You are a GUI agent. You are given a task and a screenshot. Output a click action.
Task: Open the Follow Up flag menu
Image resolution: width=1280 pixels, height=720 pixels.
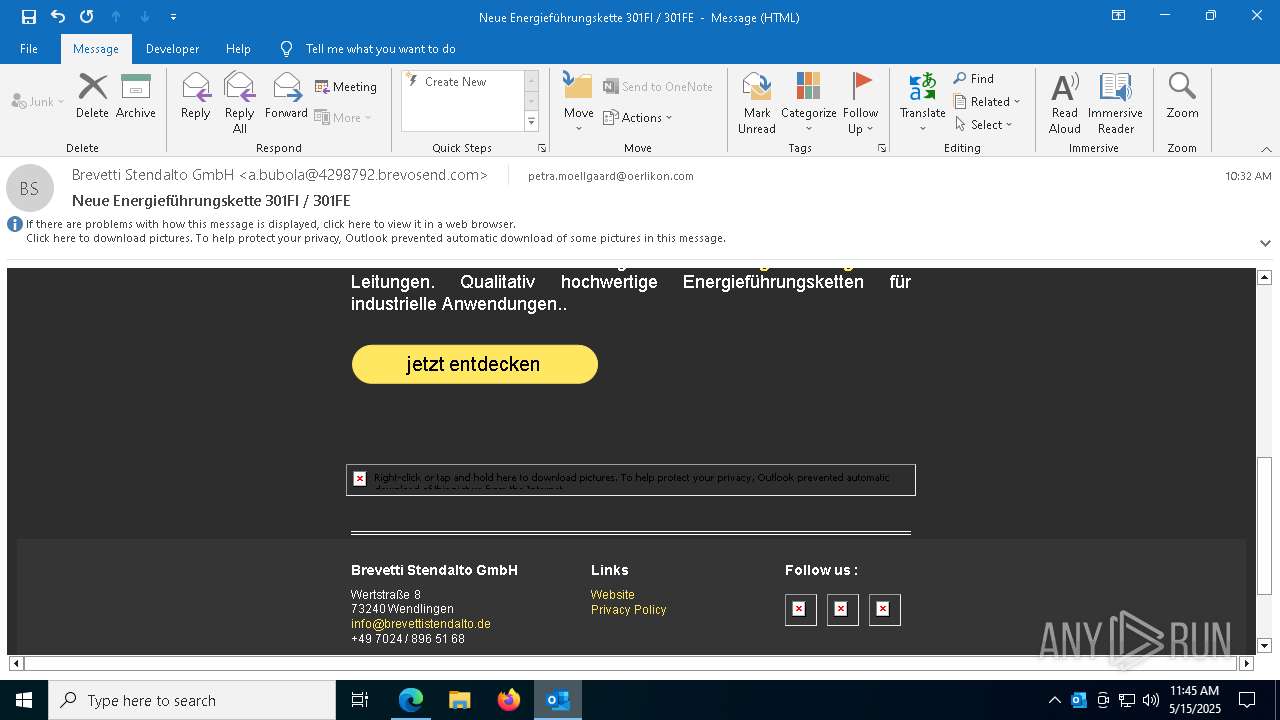tap(860, 102)
